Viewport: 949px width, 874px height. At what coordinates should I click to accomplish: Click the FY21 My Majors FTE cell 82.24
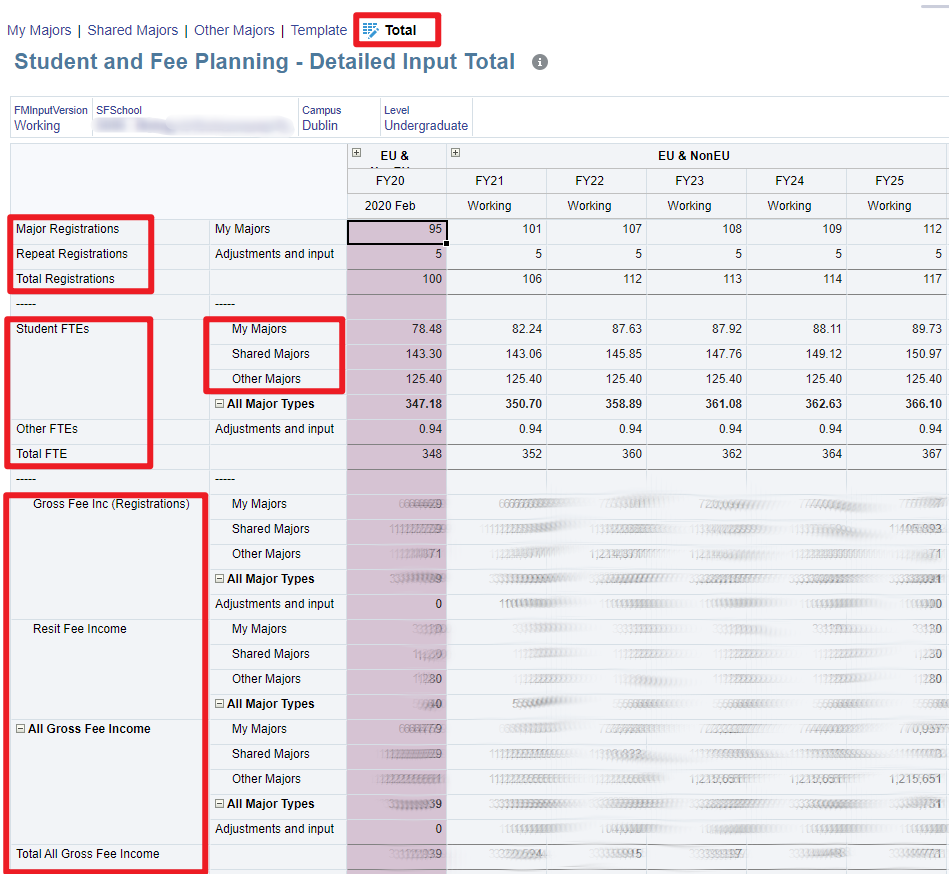497,329
